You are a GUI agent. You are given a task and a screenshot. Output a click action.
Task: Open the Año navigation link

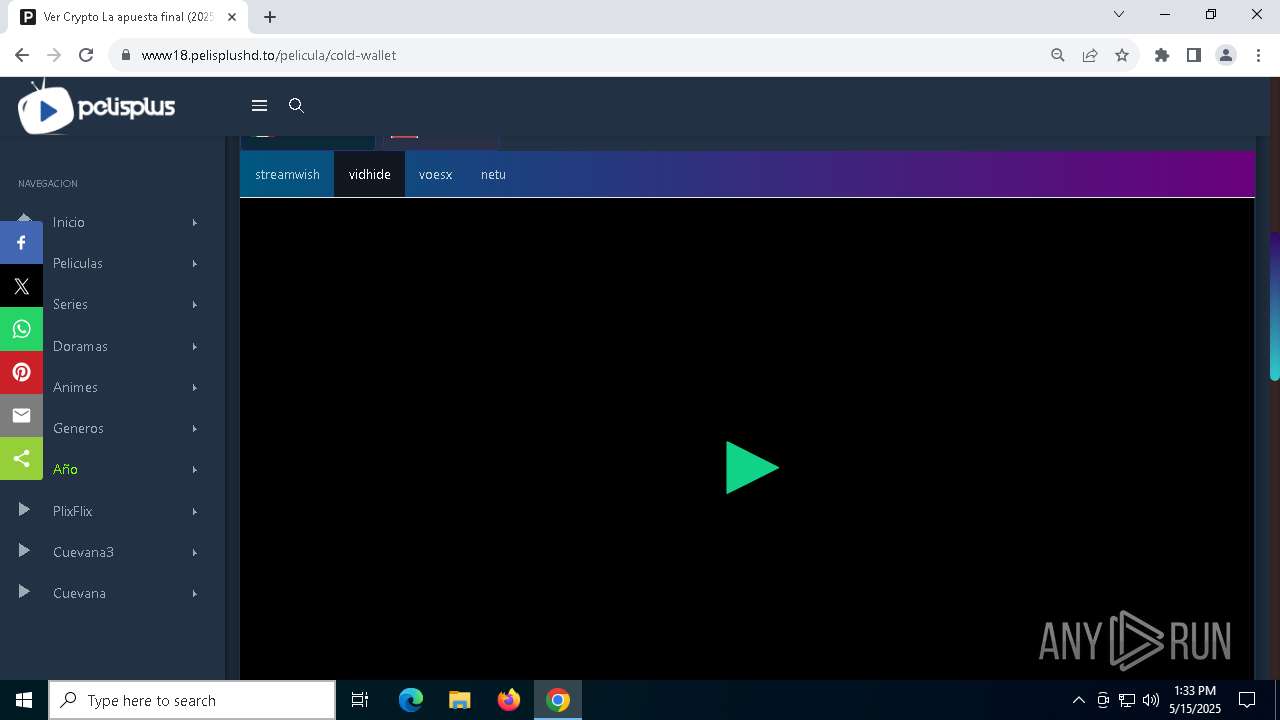(65, 469)
